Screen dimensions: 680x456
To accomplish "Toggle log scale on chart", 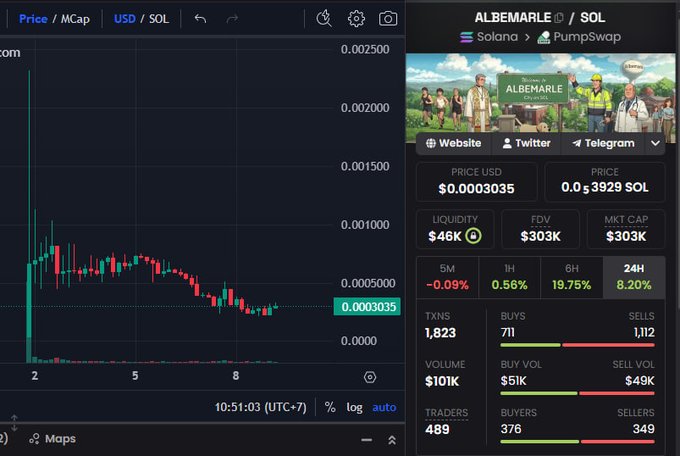I will tap(354, 407).
